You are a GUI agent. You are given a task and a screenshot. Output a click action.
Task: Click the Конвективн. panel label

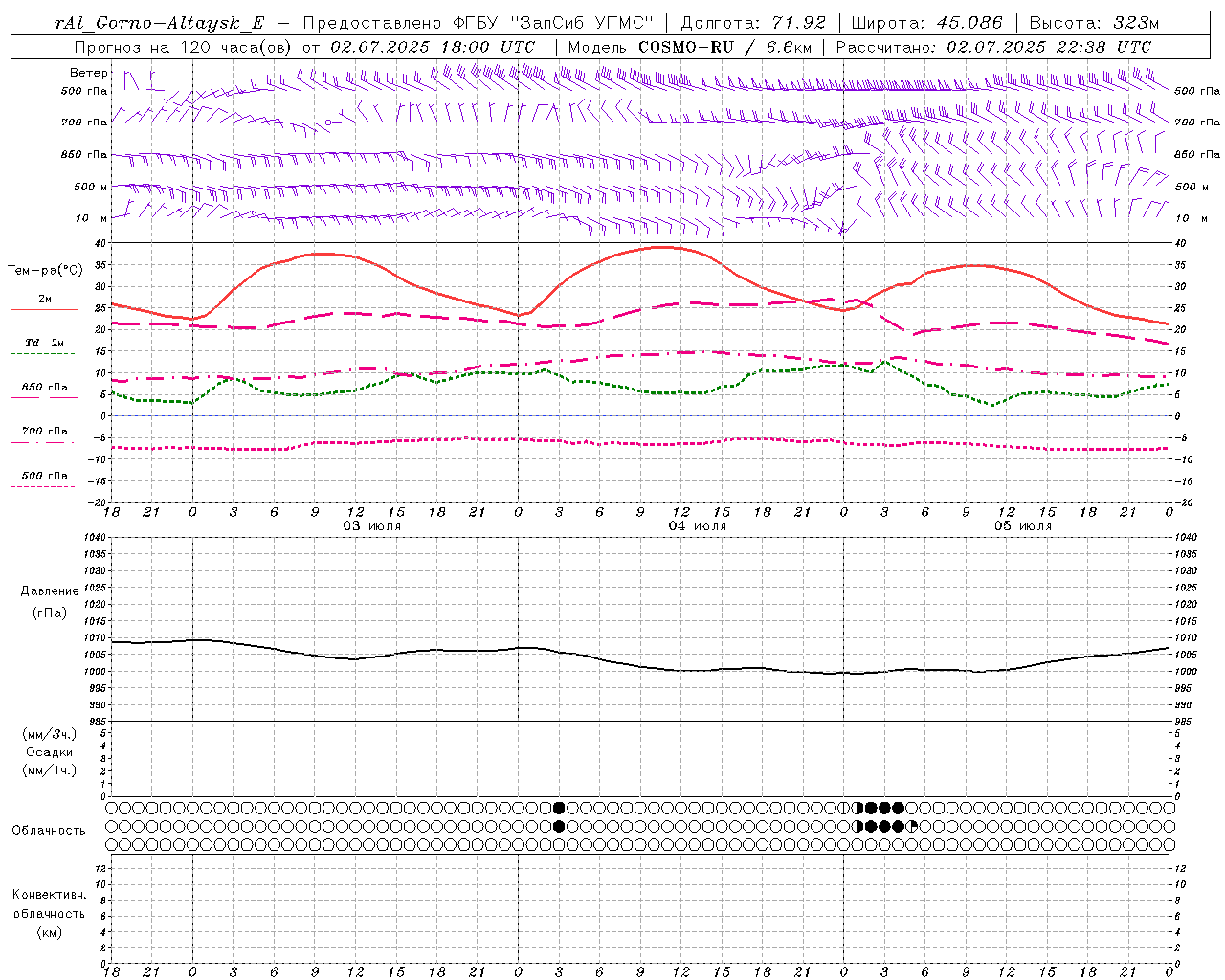tap(50, 895)
